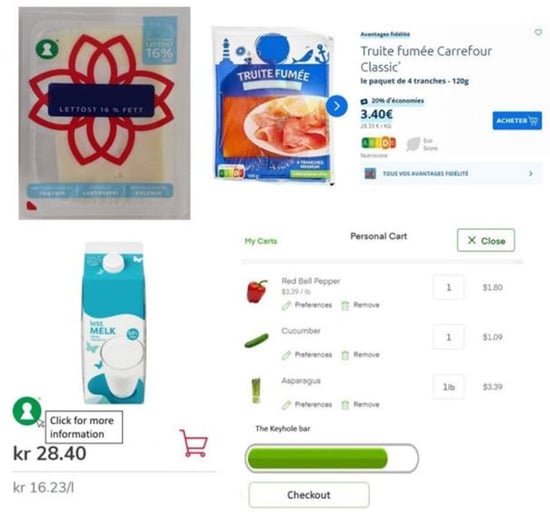Expand the Tous vos avantages fidélité row
This screenshot has width=550, height=512.
coord(451,173)
